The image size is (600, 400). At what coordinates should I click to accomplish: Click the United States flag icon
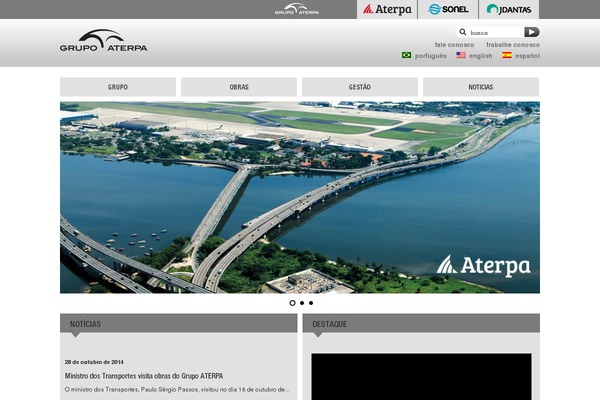(x=461, y=56)
